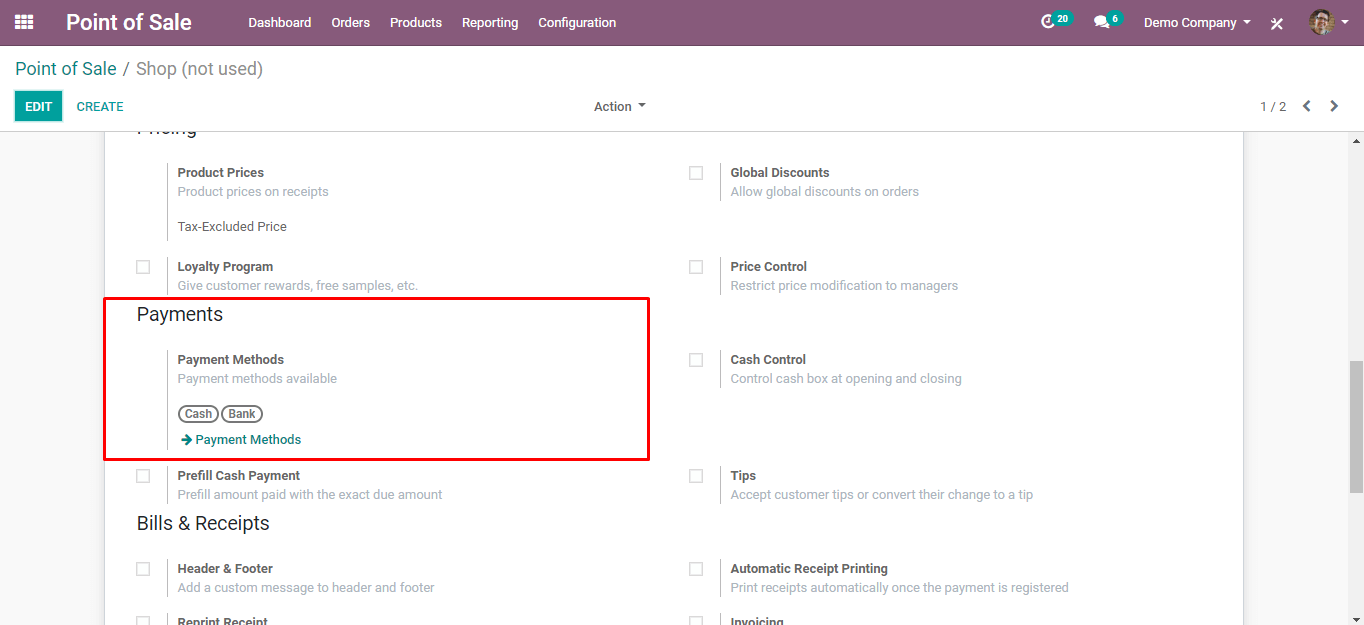Click the Payments section heading

[x=180, y=314]
